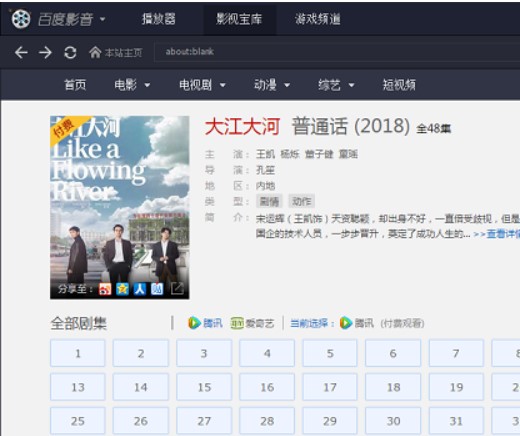Play episode 1
This screenshot has height=436, width=520.
point(78,353)
